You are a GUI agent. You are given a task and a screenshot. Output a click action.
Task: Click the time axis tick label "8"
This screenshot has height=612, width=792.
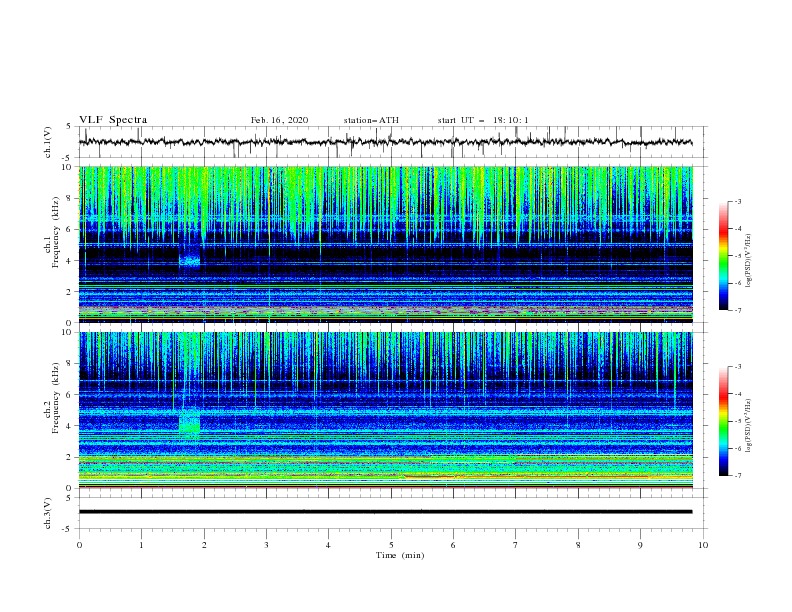point(578,545)
